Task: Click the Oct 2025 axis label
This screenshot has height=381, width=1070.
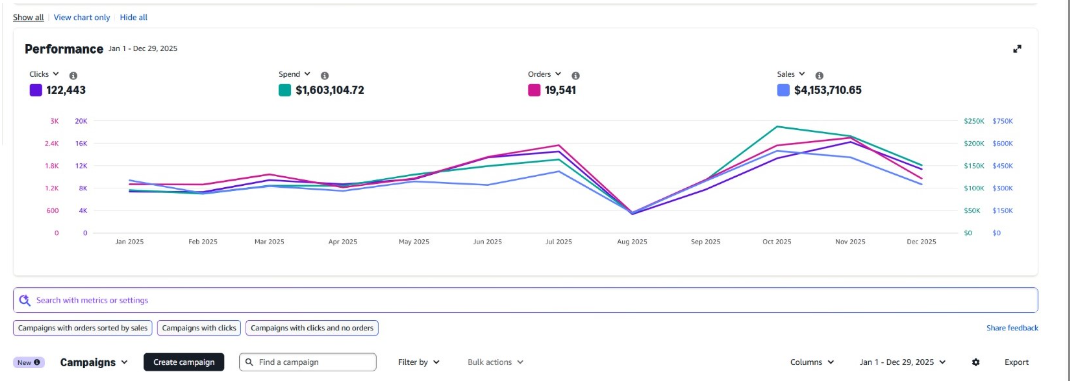Action: point(777,242)
